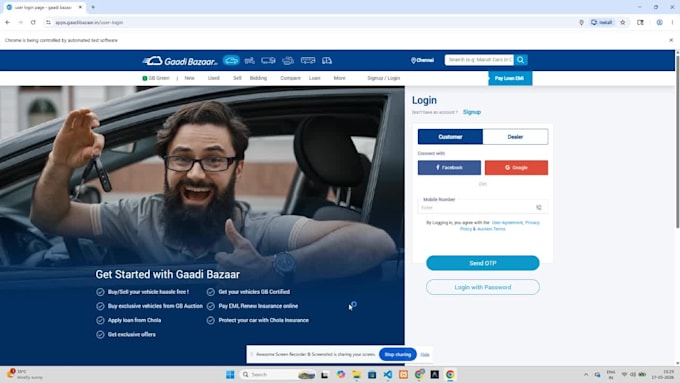Open Visual Studio Code from taskbar
This screenshot has width=680, height=383.
tap(388, 374)
